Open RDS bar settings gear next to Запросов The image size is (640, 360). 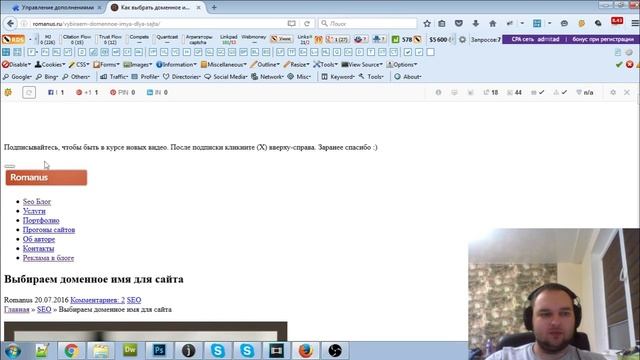(x=462, y=40)
